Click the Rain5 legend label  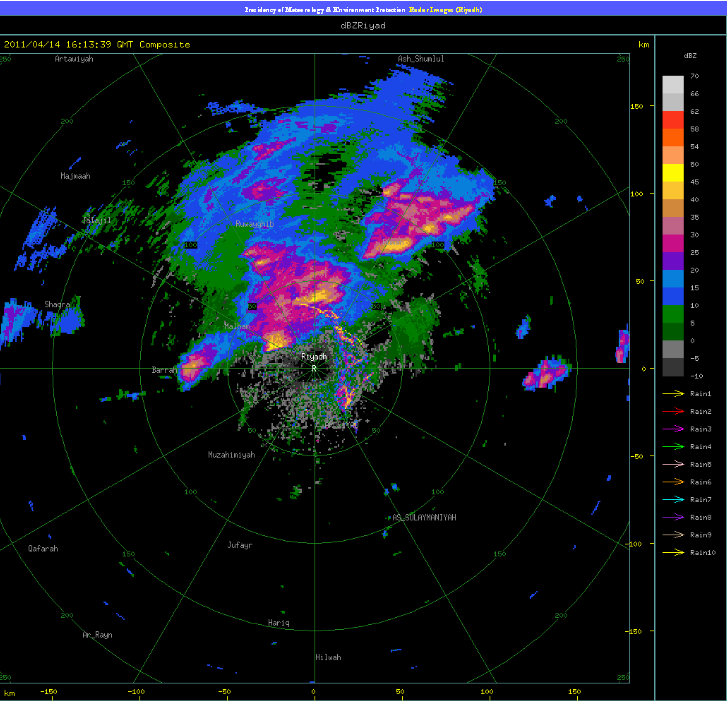click(x=701, y=464)
